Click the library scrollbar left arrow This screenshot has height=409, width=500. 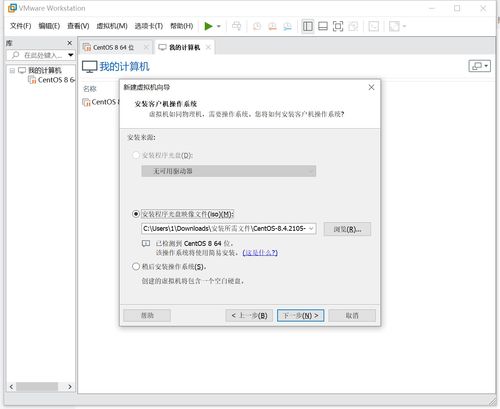point(11,387)
